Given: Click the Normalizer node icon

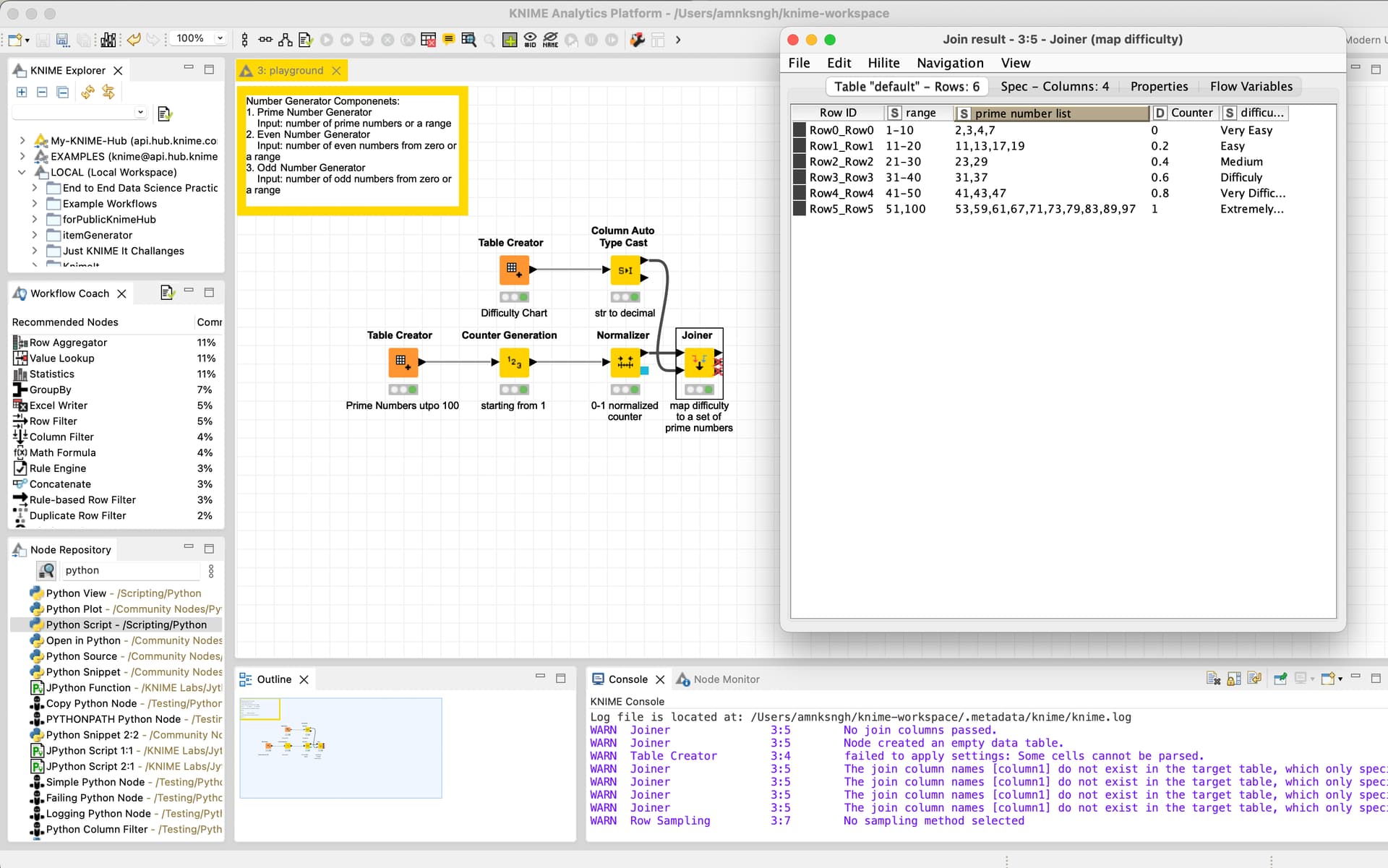Looking at the screenshot, I should point(625,362).
